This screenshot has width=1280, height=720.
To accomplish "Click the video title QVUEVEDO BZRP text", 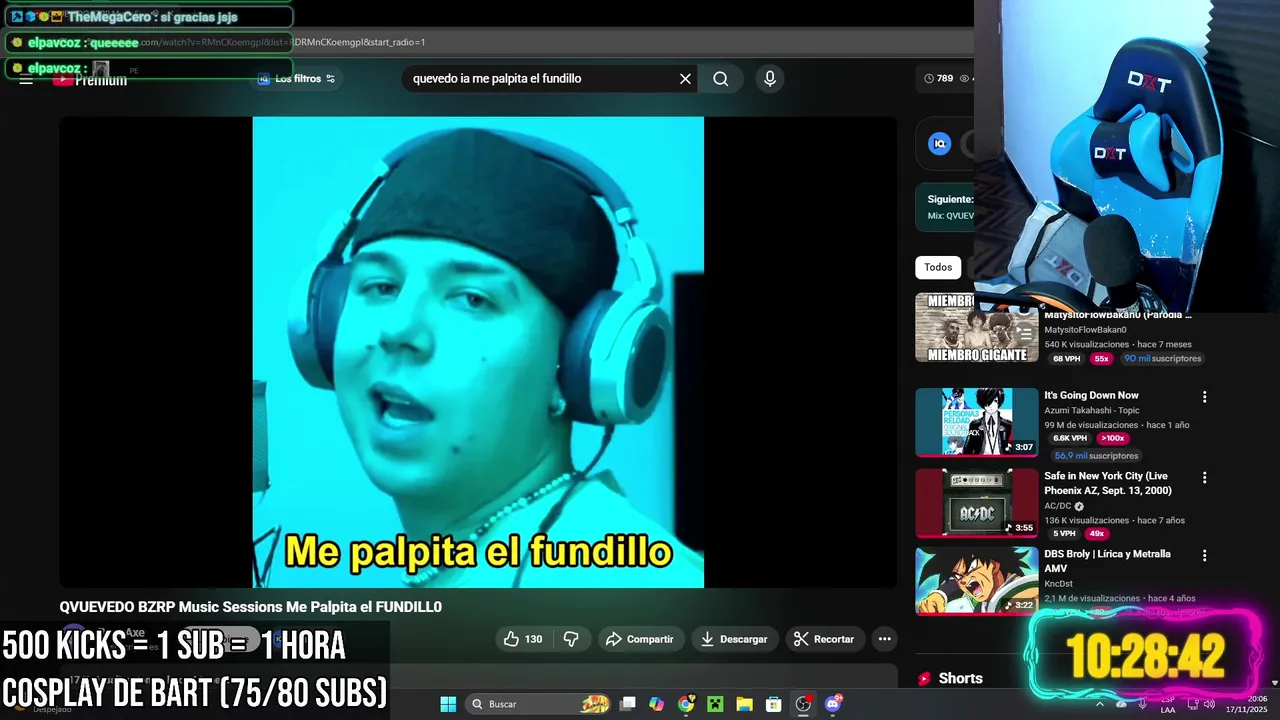I will (250, 607).
